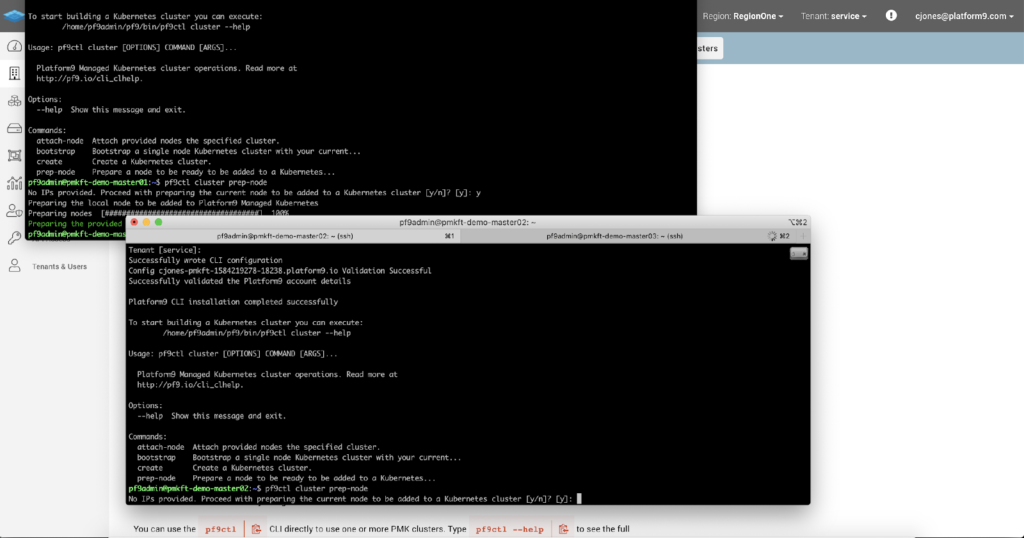
Task: Expand the Region: RegionOne dropdown
Action: pos(742,16)
